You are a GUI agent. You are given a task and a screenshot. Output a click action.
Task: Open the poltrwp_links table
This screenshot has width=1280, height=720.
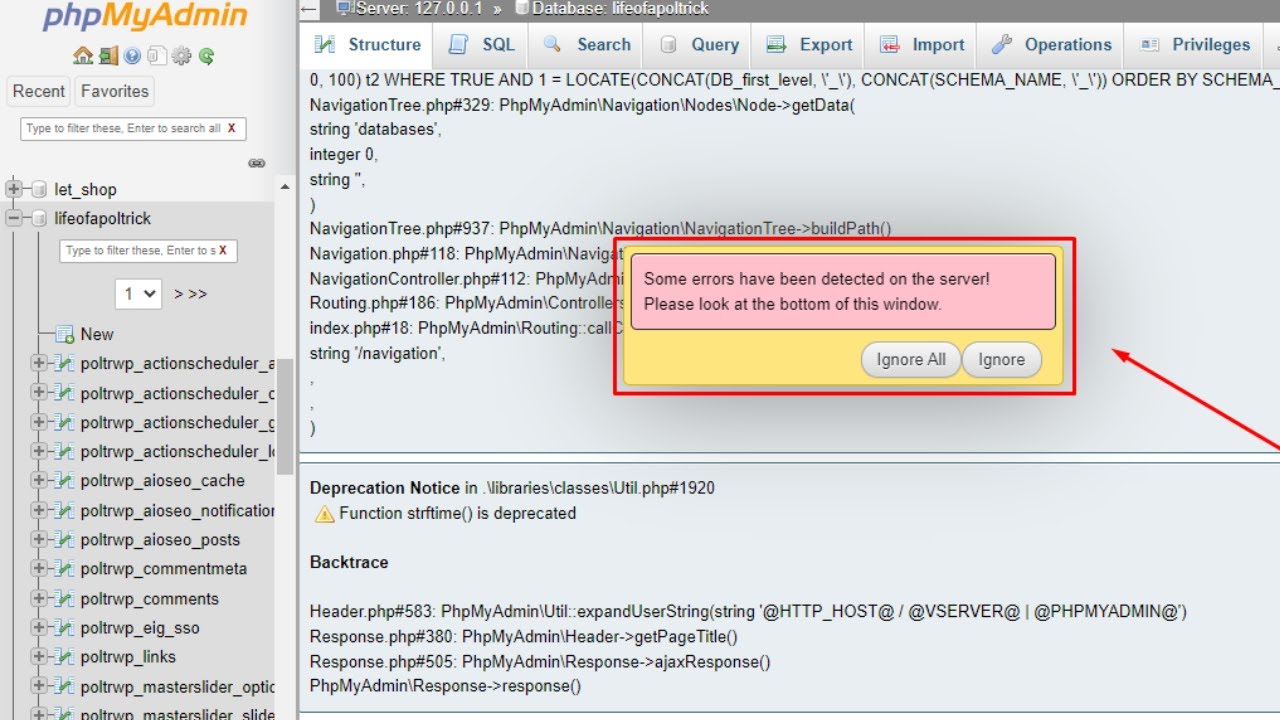coord(128,657)
